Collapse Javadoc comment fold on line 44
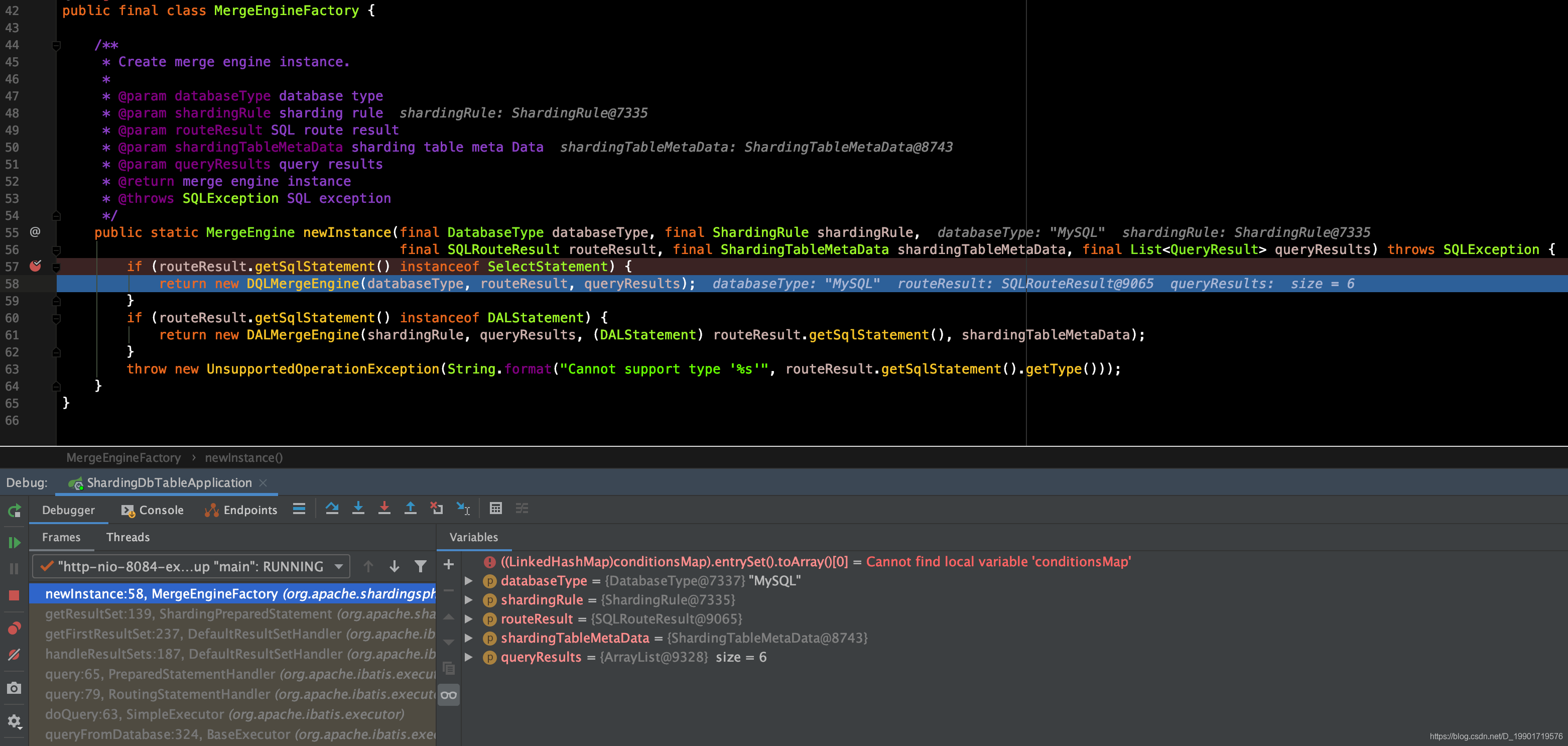1568x746 pixels. pyautogui.click(x=56, y=45)
